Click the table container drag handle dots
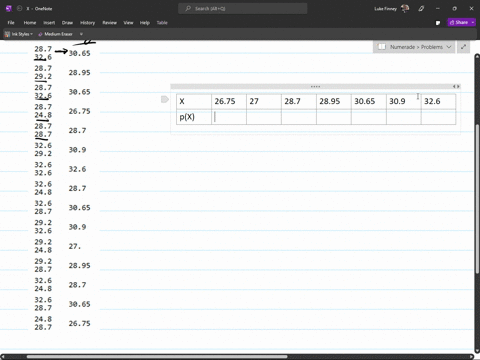 315,86
